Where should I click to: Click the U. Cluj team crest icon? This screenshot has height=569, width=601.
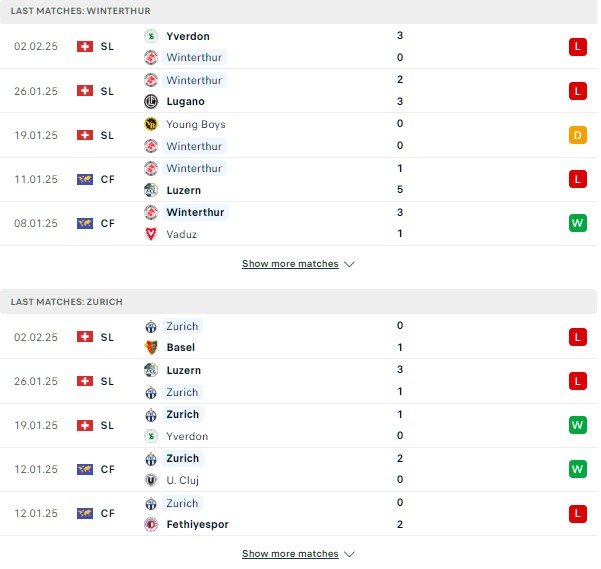click(x=151, y=480)
